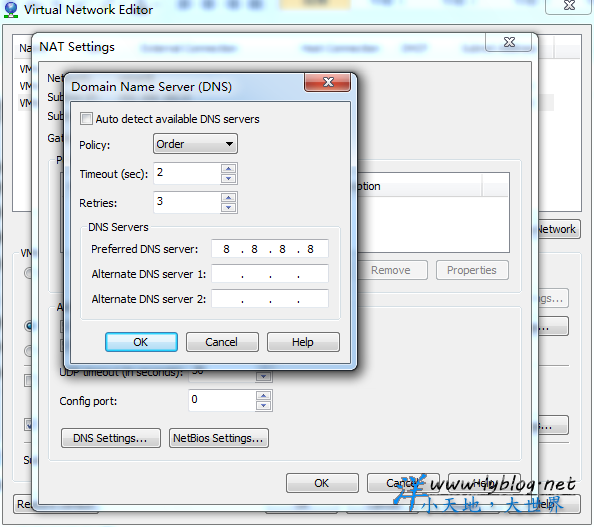Close the NAT Settings window
The image size is (594, 527).
pos(509,42)
